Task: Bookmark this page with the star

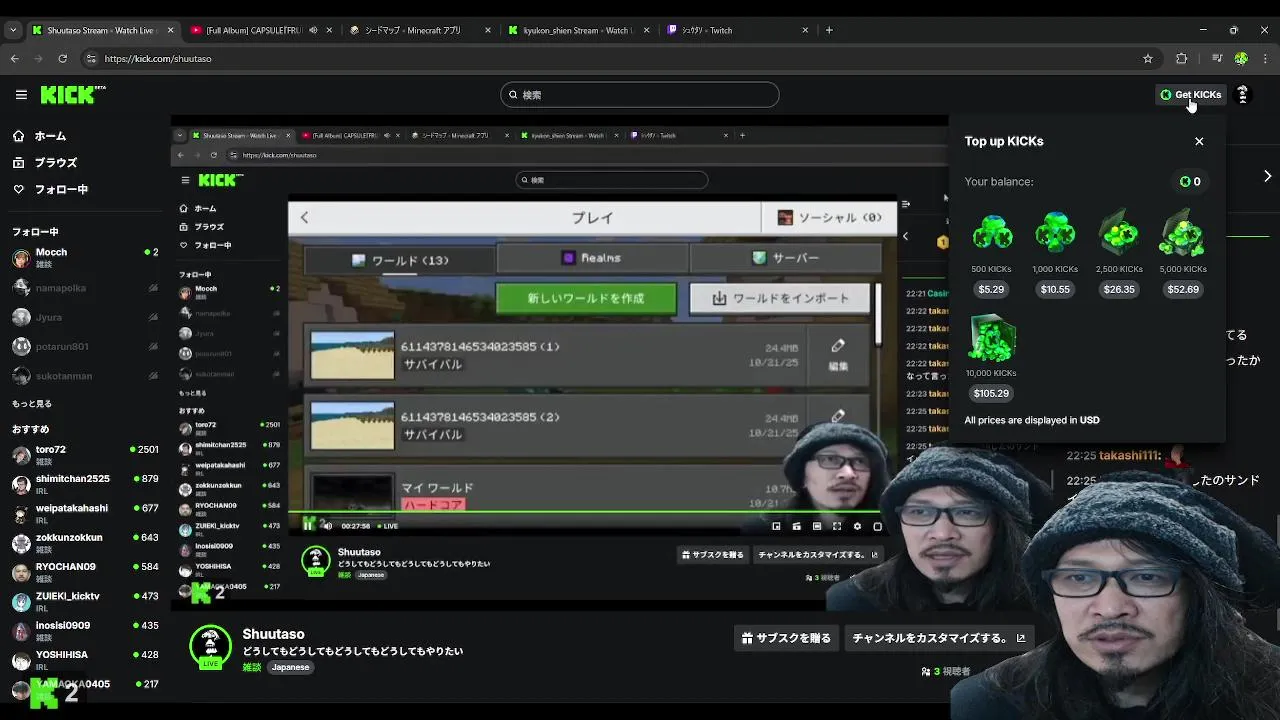Action: coord(1147,58)
